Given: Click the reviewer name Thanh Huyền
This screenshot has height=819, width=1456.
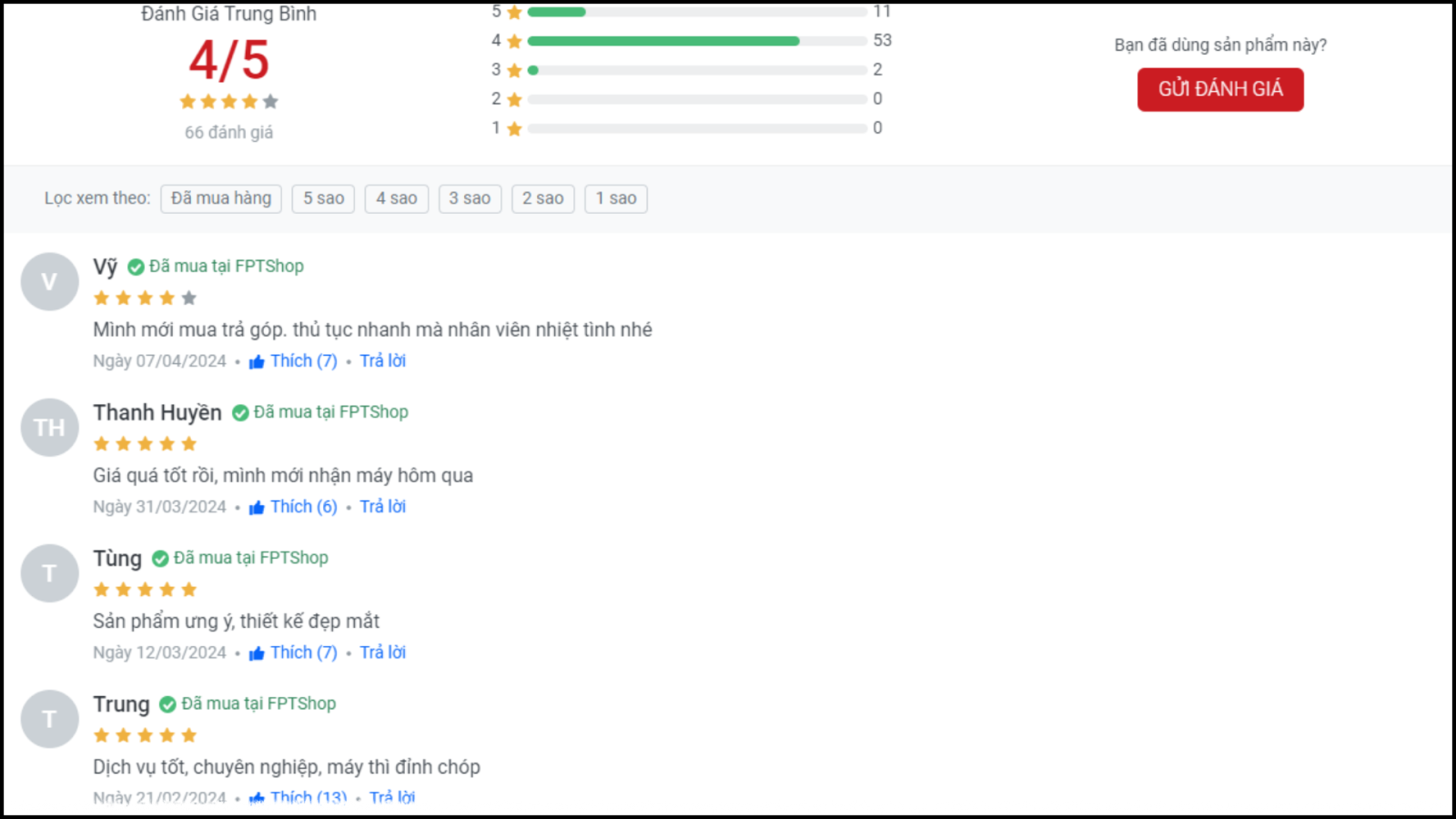Looking at the screenshot, I should [157, 413].
